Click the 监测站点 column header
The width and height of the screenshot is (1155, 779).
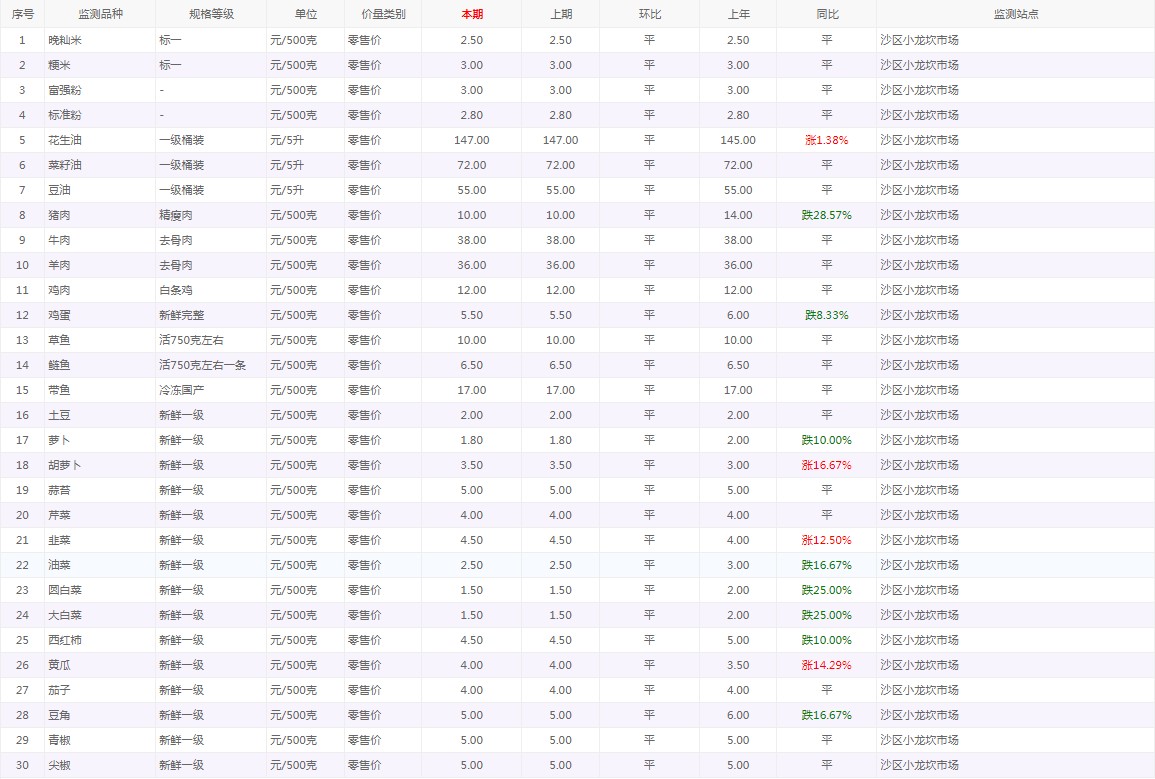1015,14
